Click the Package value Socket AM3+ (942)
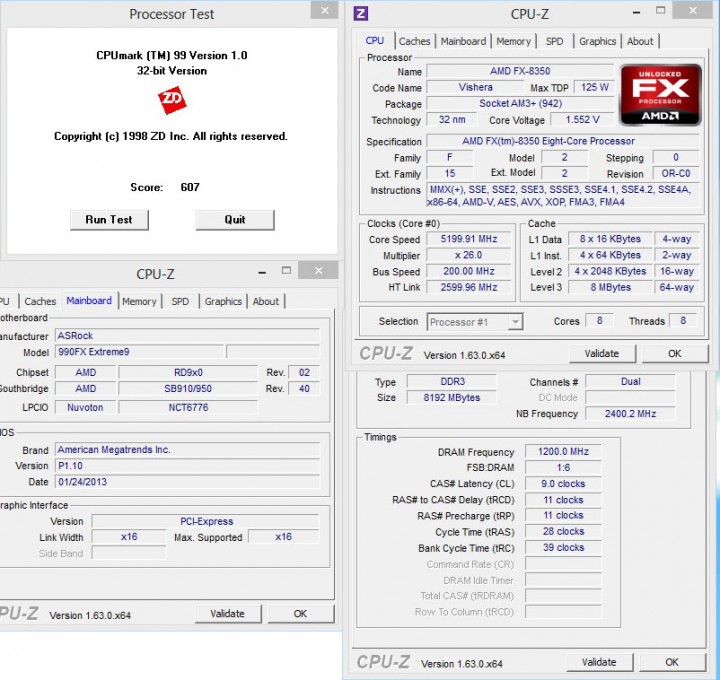 [x=520, y=103]
